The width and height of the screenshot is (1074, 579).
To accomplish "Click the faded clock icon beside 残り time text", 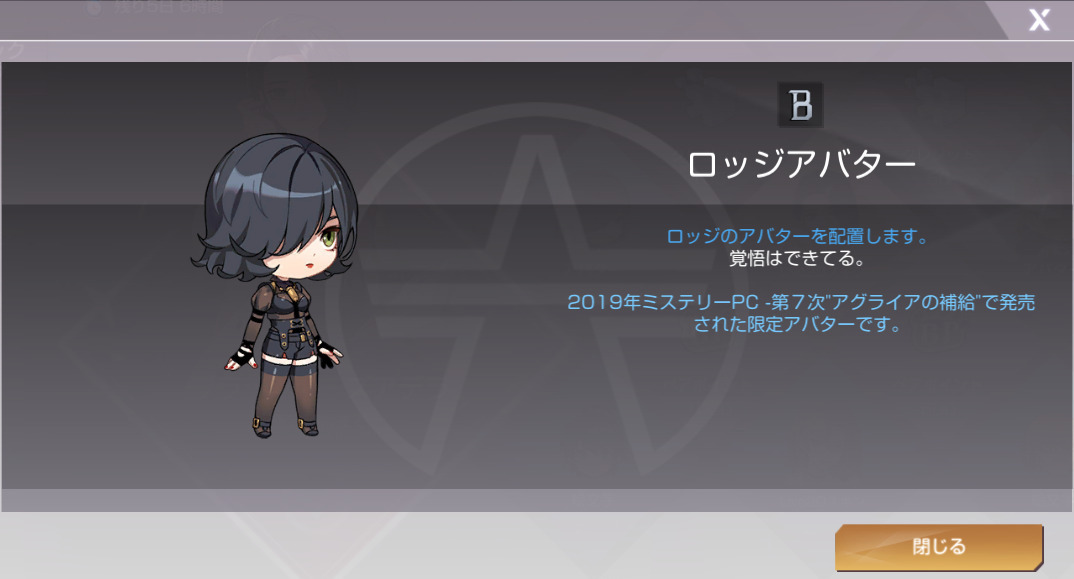I will pos(95,8).
